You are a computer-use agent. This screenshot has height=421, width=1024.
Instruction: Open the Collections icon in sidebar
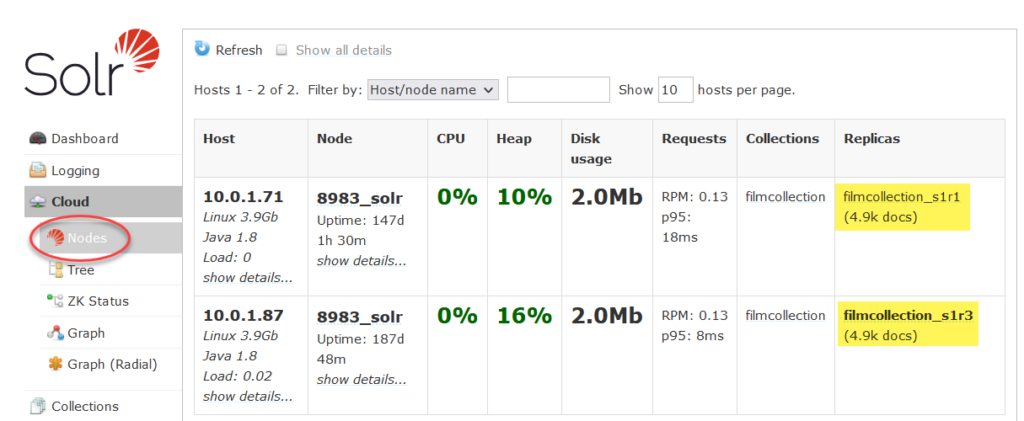coord(39,406)
